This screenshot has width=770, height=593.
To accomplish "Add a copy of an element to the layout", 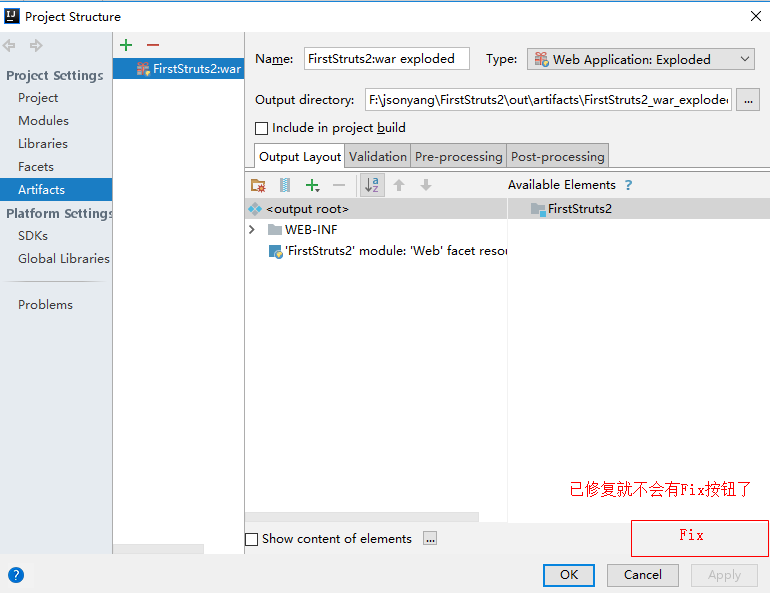I will click(x=312, y=185).
